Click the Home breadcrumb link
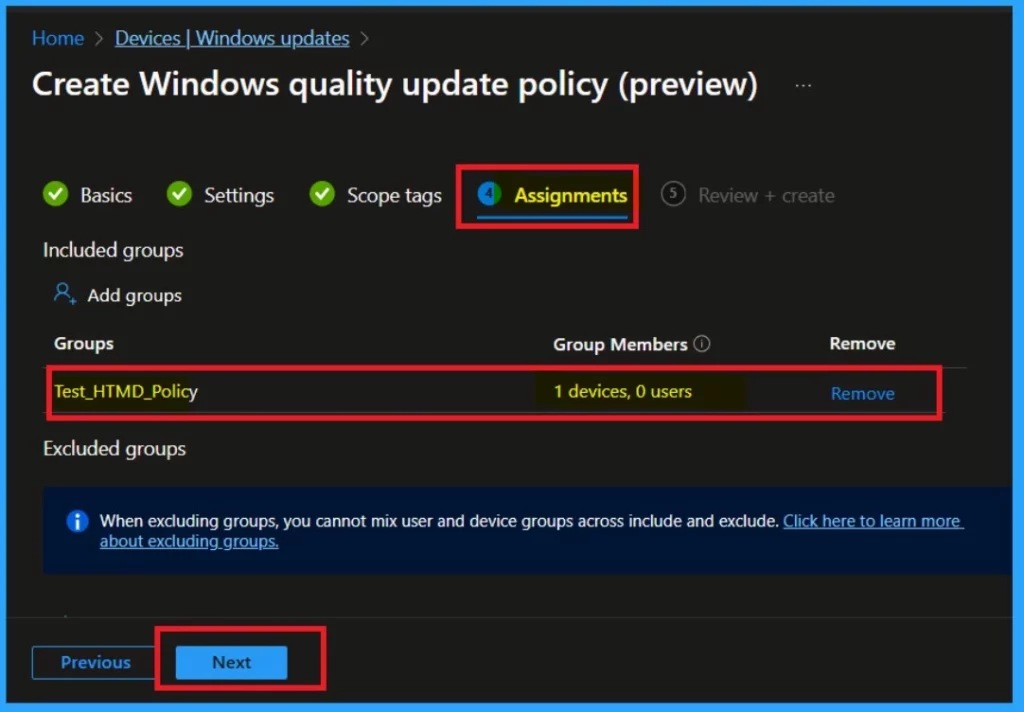Viewport: 1024px width, 712px height. [57, 39]
